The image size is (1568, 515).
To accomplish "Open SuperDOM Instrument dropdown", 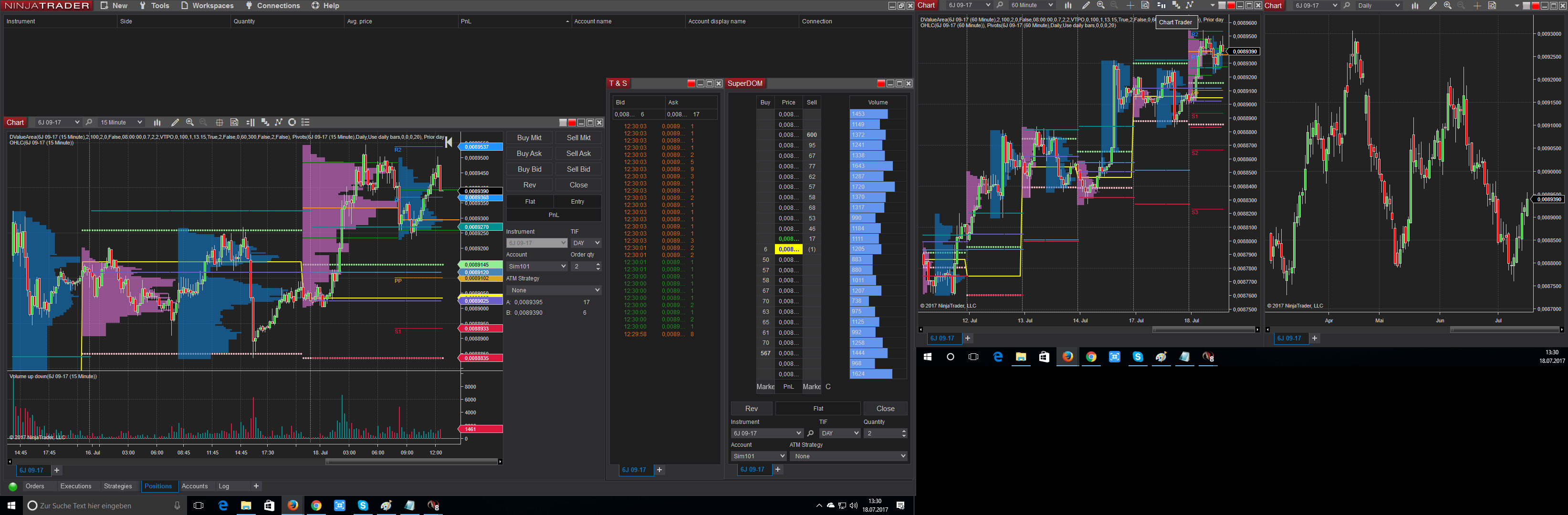I will click(x=767, y=433).
